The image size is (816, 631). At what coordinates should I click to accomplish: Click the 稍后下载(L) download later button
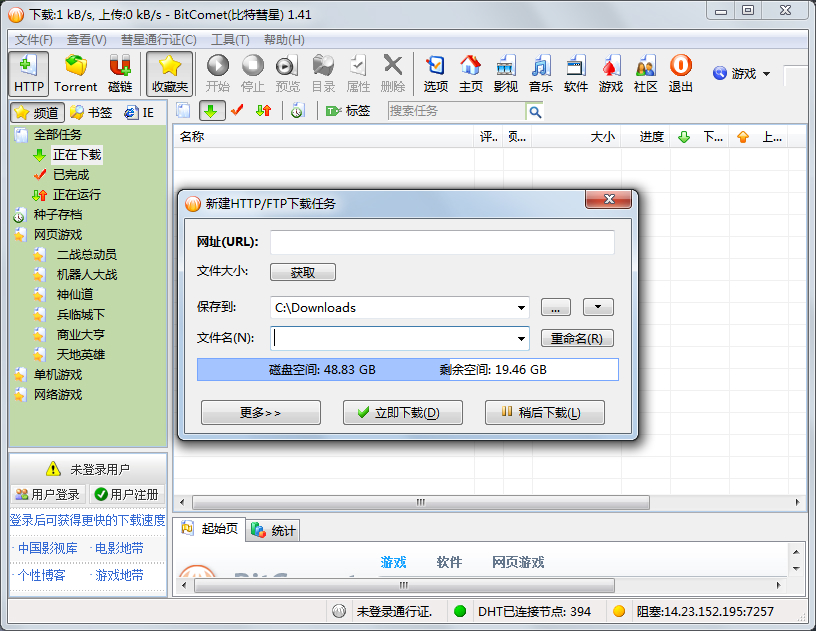click(x=545, y=413)
